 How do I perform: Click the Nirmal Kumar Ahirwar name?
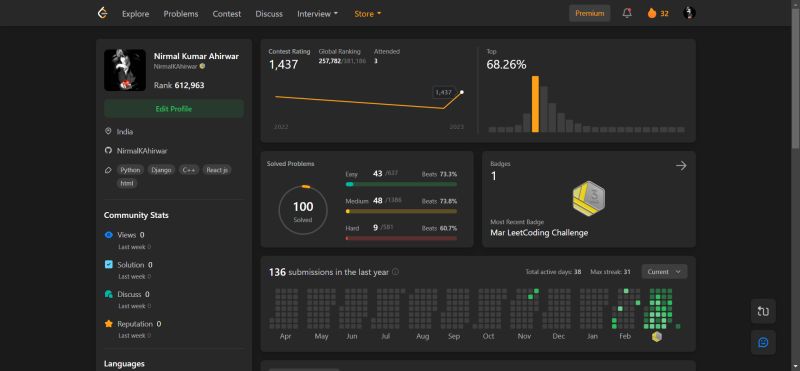click(x=196, y=56)
